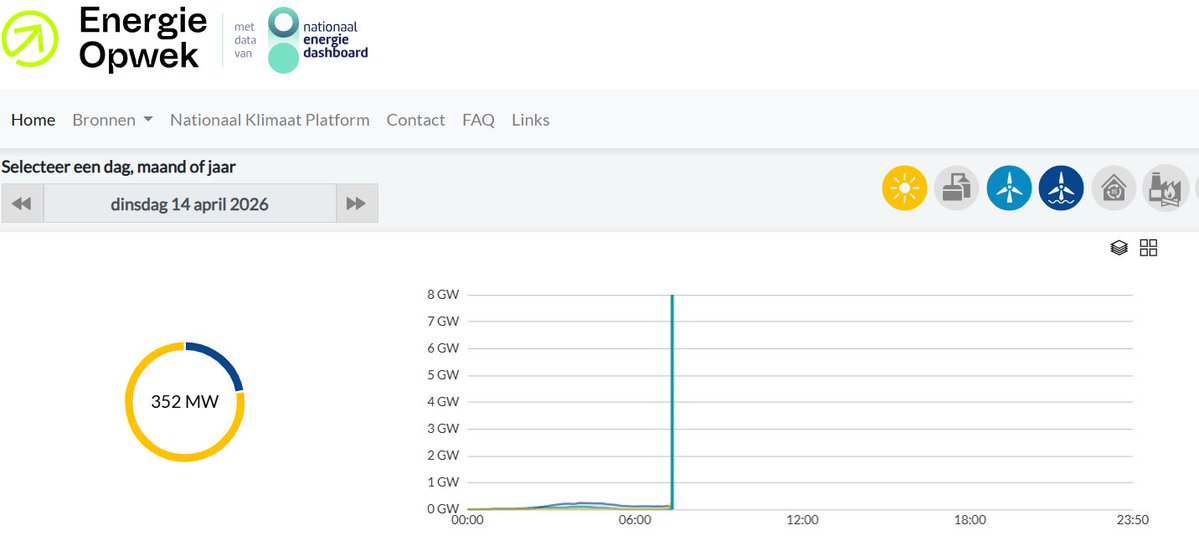Click the 18:00 time axis label
Screen dimensions: 1199x546
click(970, 520)
